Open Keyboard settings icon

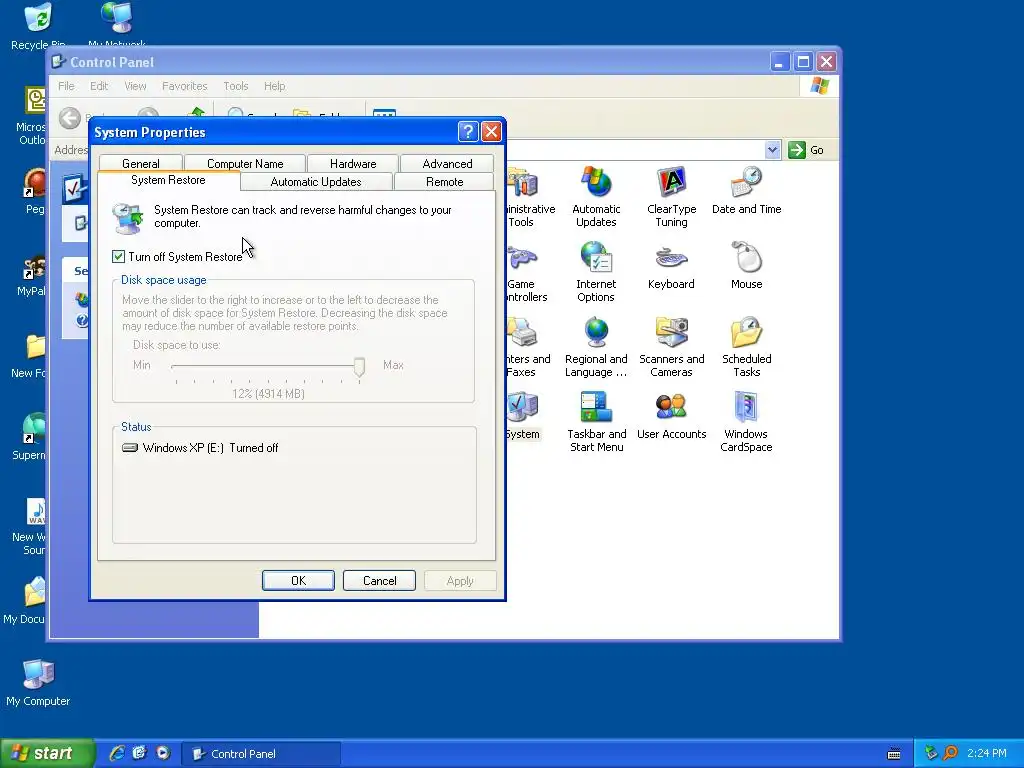pos(671,266)
